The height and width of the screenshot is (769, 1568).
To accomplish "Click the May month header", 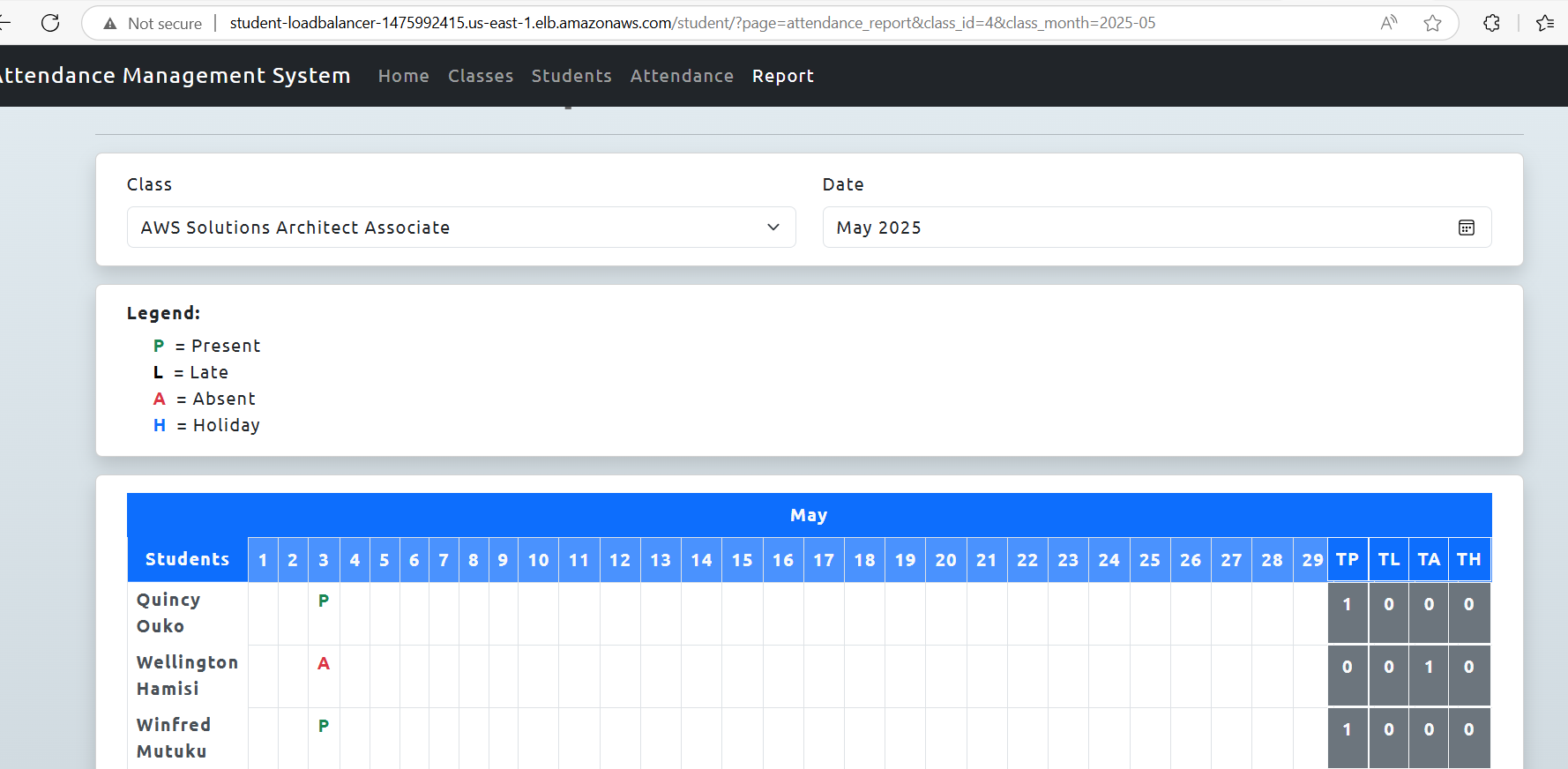I will point(809,515).
